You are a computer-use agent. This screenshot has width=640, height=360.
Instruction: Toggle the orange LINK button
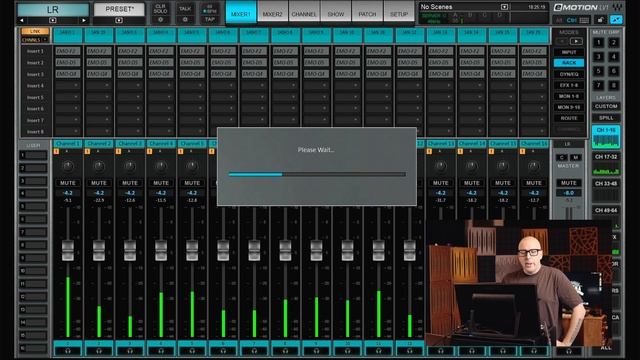[35, 31]
